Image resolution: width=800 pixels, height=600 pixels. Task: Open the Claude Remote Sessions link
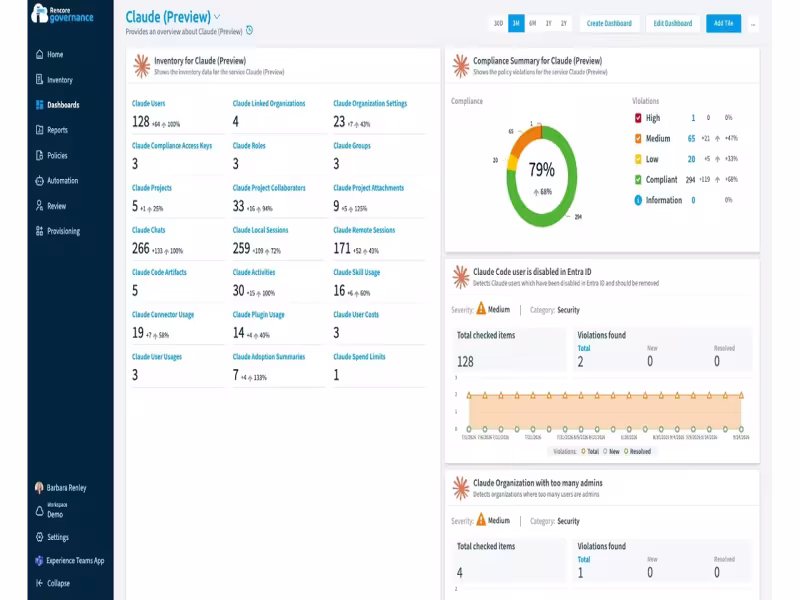[x=364, y=230]
